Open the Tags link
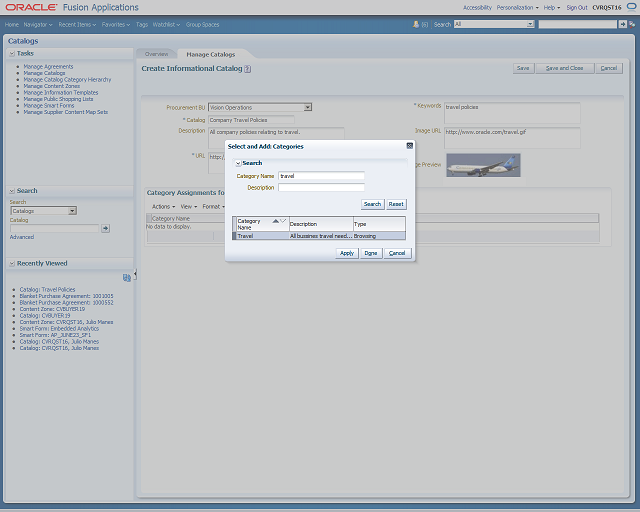This screenshot has width=640, height=512. 142,24
